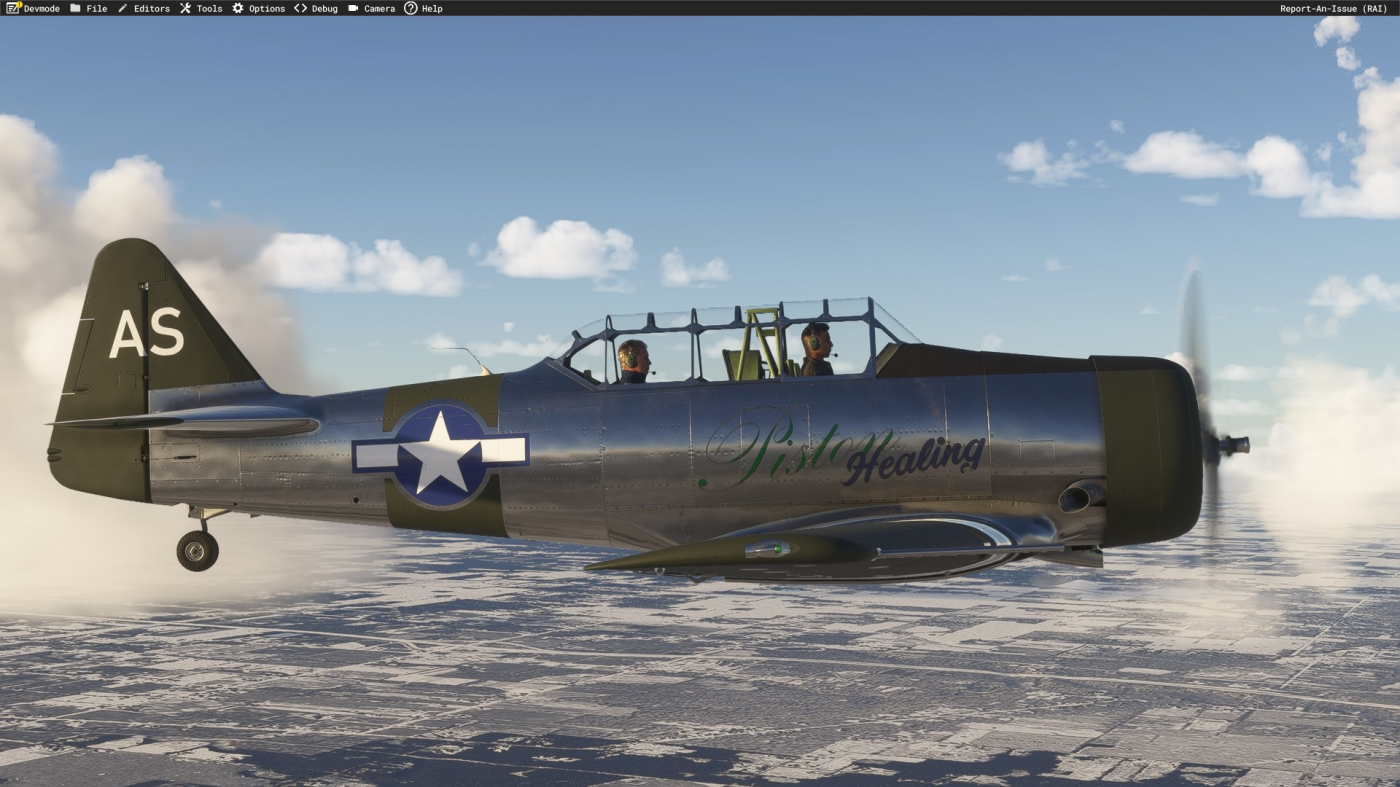Select the front-seat pilot in the cockpit

816,350
